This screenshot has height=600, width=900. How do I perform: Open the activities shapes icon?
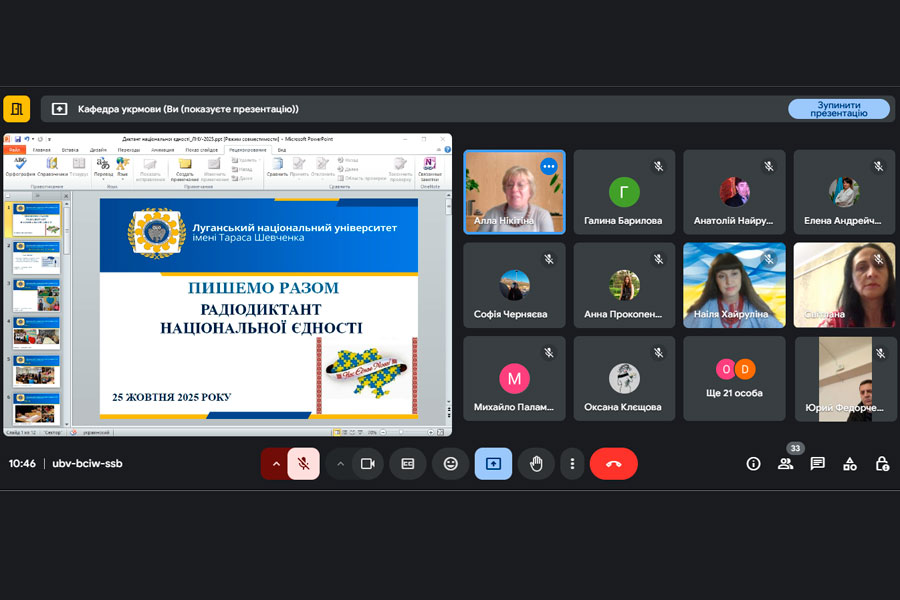[849, 464]
